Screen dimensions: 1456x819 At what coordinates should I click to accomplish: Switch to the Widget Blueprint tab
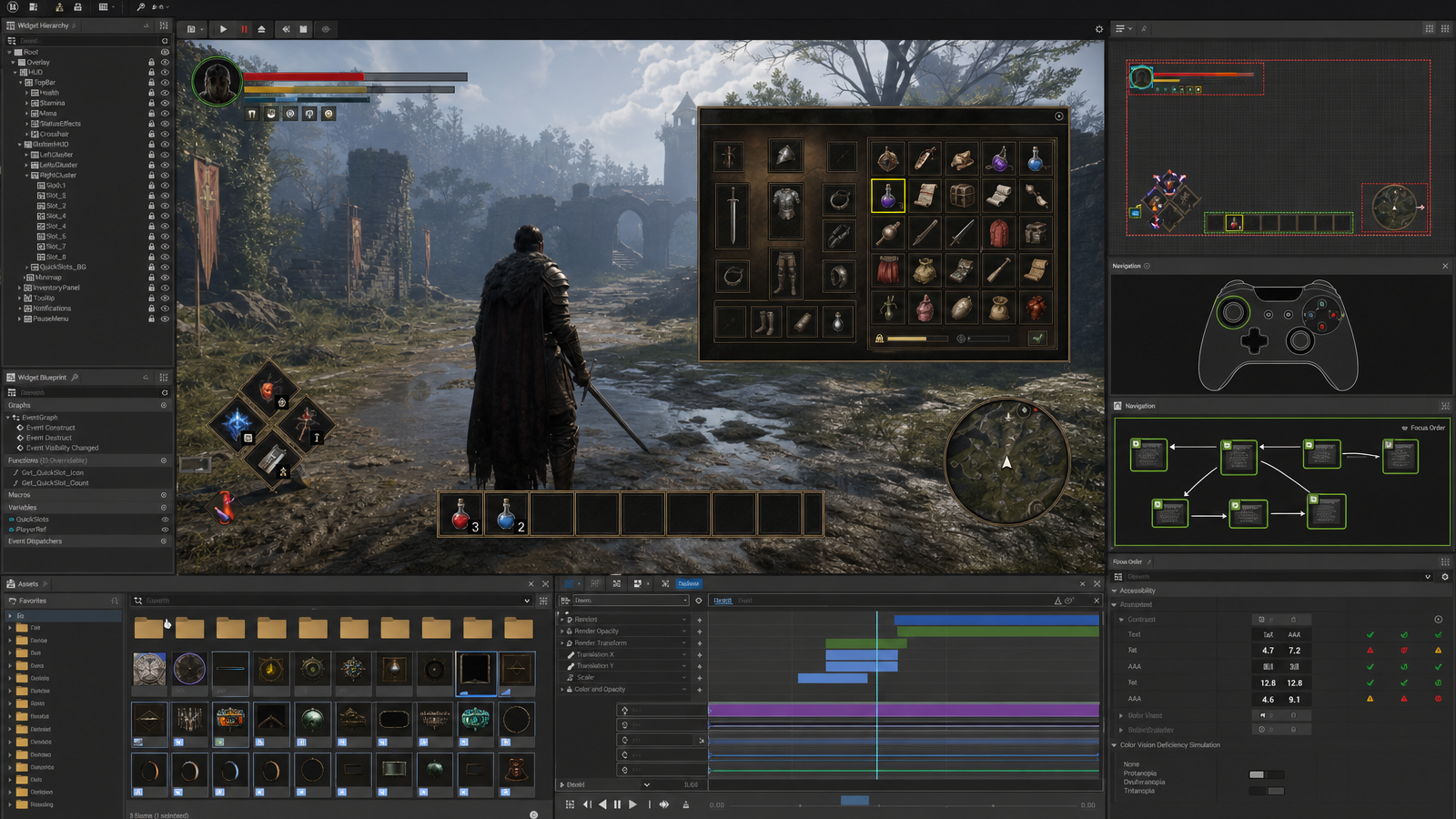click(42, 377)
